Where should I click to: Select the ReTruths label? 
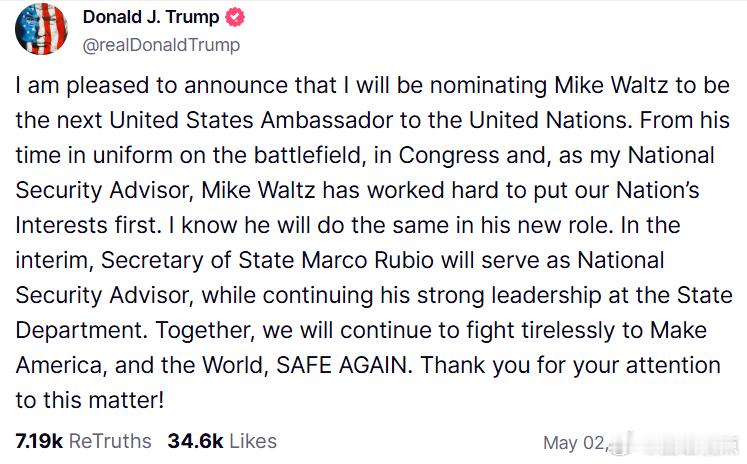(x=109, y=440)
